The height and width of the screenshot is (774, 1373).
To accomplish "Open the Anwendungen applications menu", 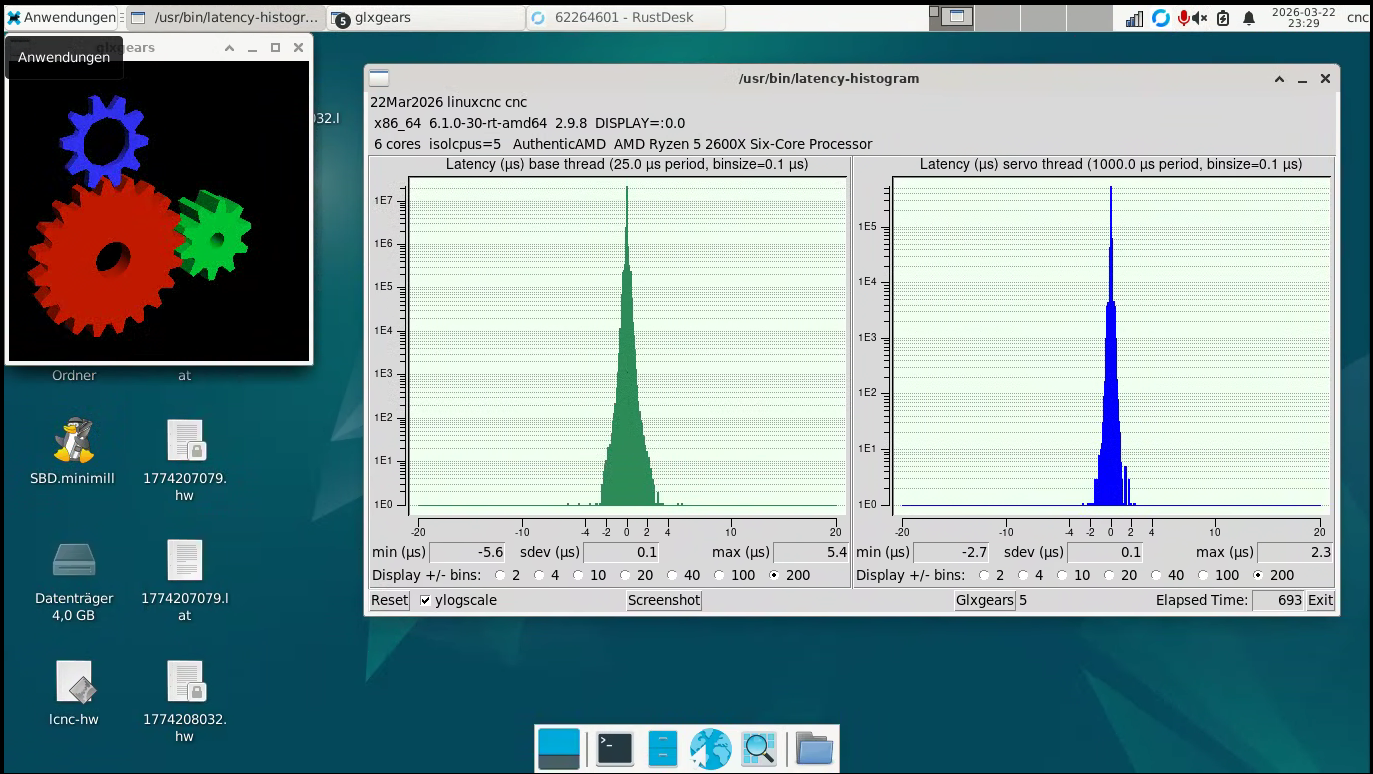I will tap(60, 17).
